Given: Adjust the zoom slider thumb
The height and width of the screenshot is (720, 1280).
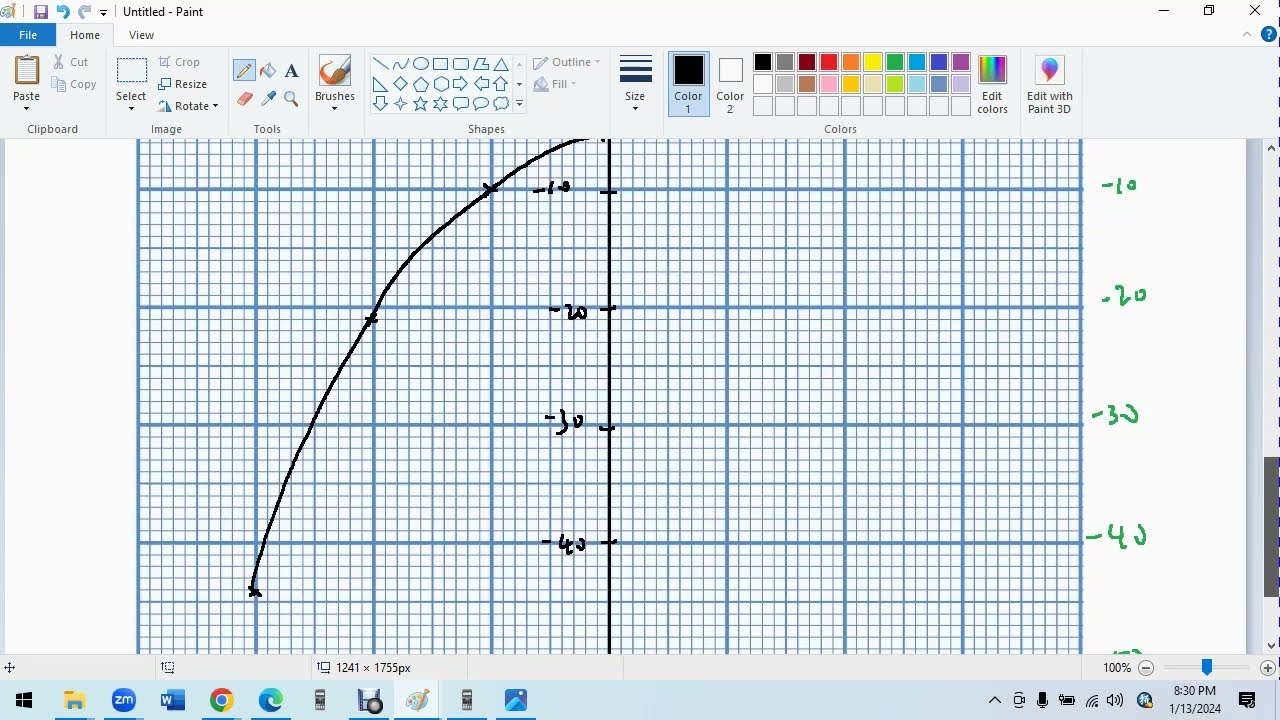Looking at the screenshot, I should coord(1207,667).
